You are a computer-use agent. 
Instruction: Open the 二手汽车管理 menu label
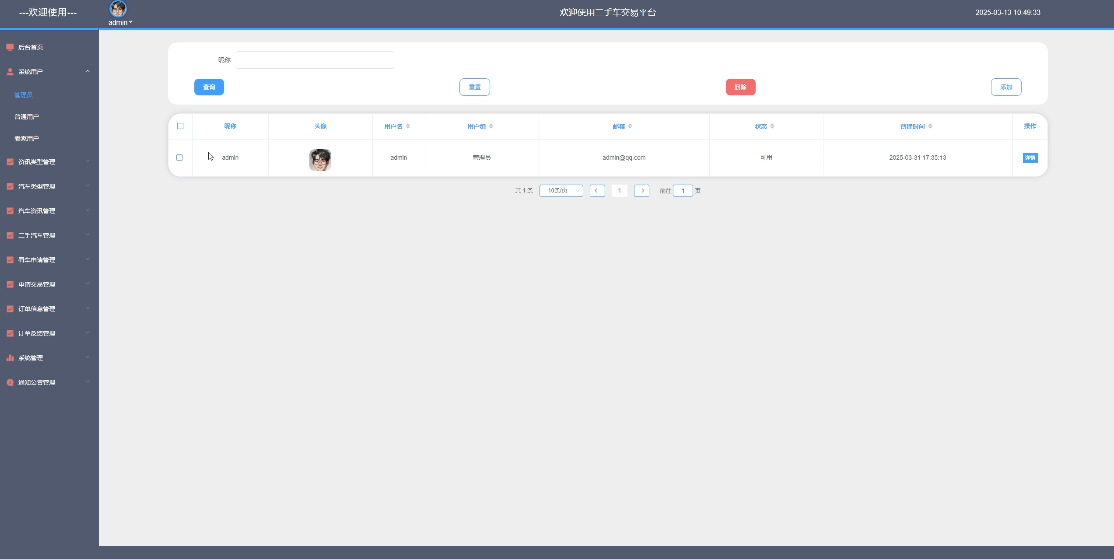coord(37,236)
